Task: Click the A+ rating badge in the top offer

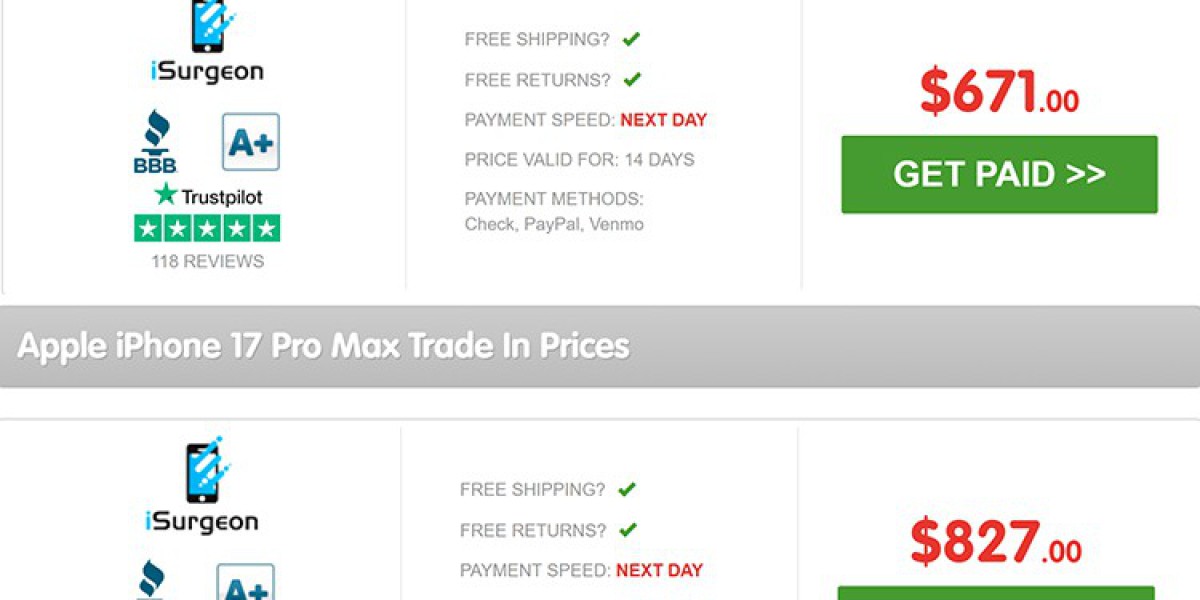Action: [x=250, y=142]
